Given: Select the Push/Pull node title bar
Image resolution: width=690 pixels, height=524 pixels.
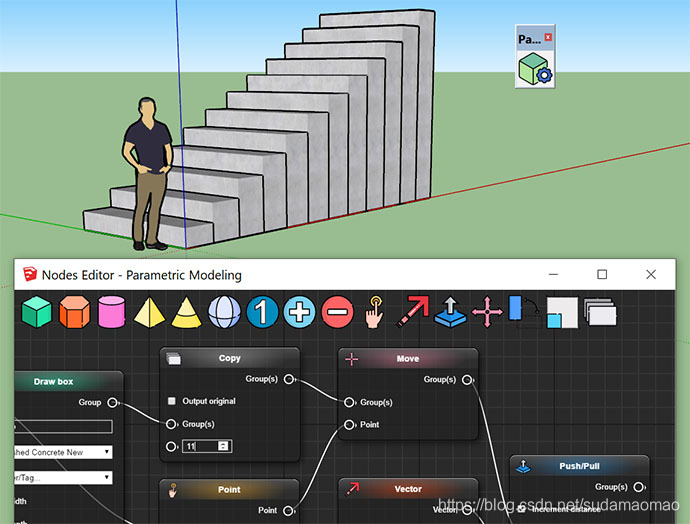Looking at the screenshot, I should [x=579, y=466].
